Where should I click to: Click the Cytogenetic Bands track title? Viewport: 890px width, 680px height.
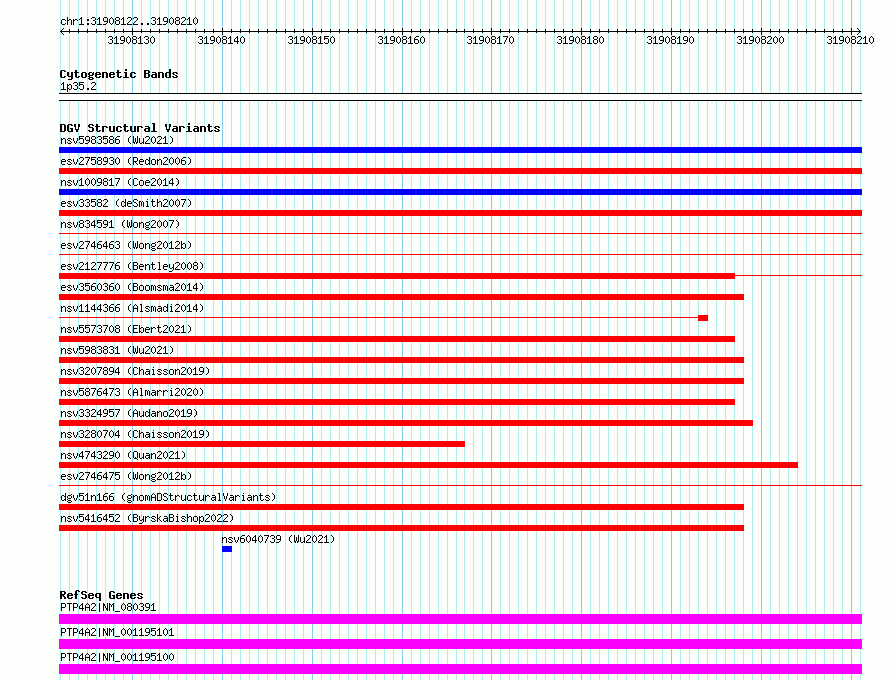pyautogui.click(x=119, y=74)
